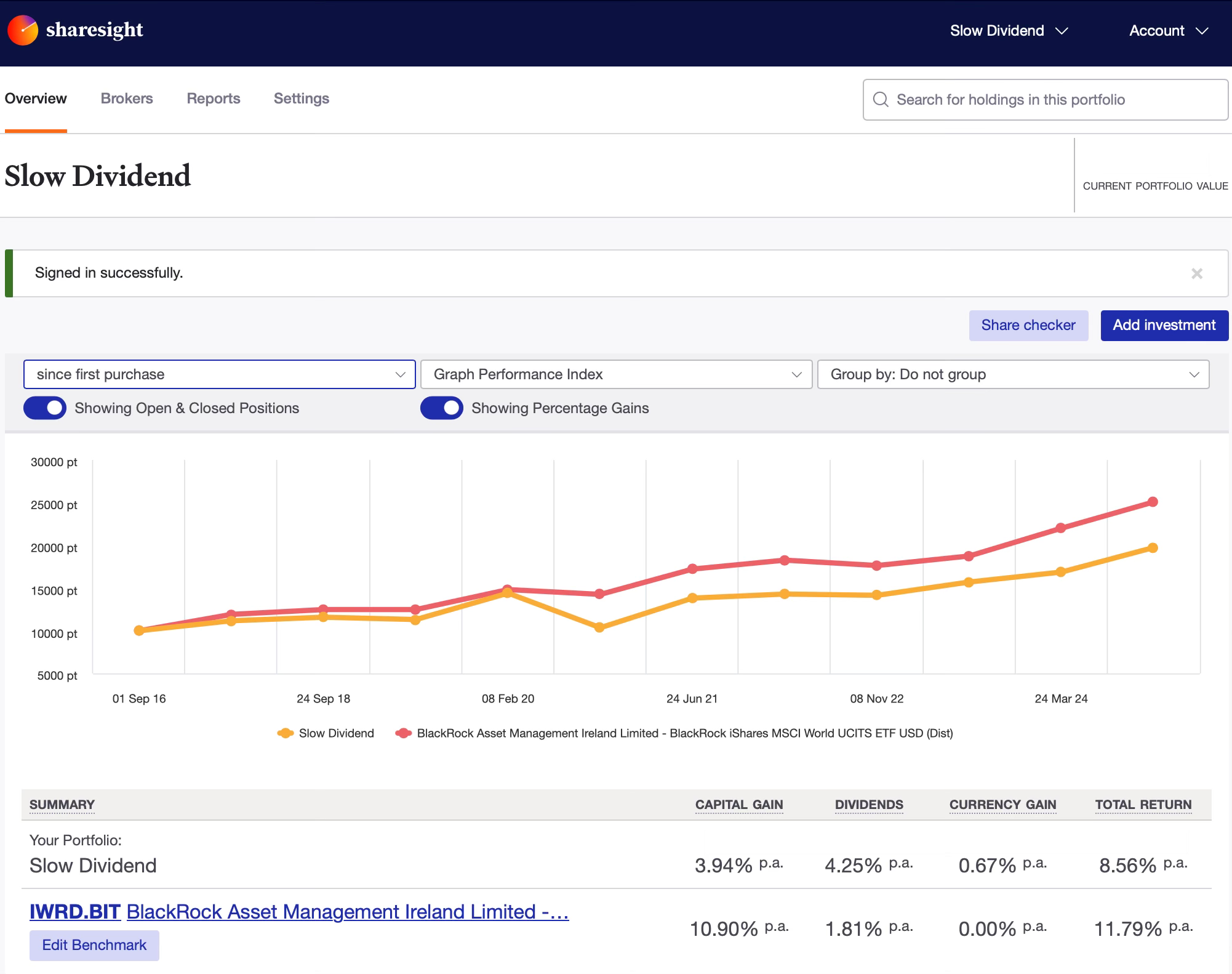Click the last red benchmark data point
The width and height of the screenshot is (1232, 974).
click(x=1153, y=502)
